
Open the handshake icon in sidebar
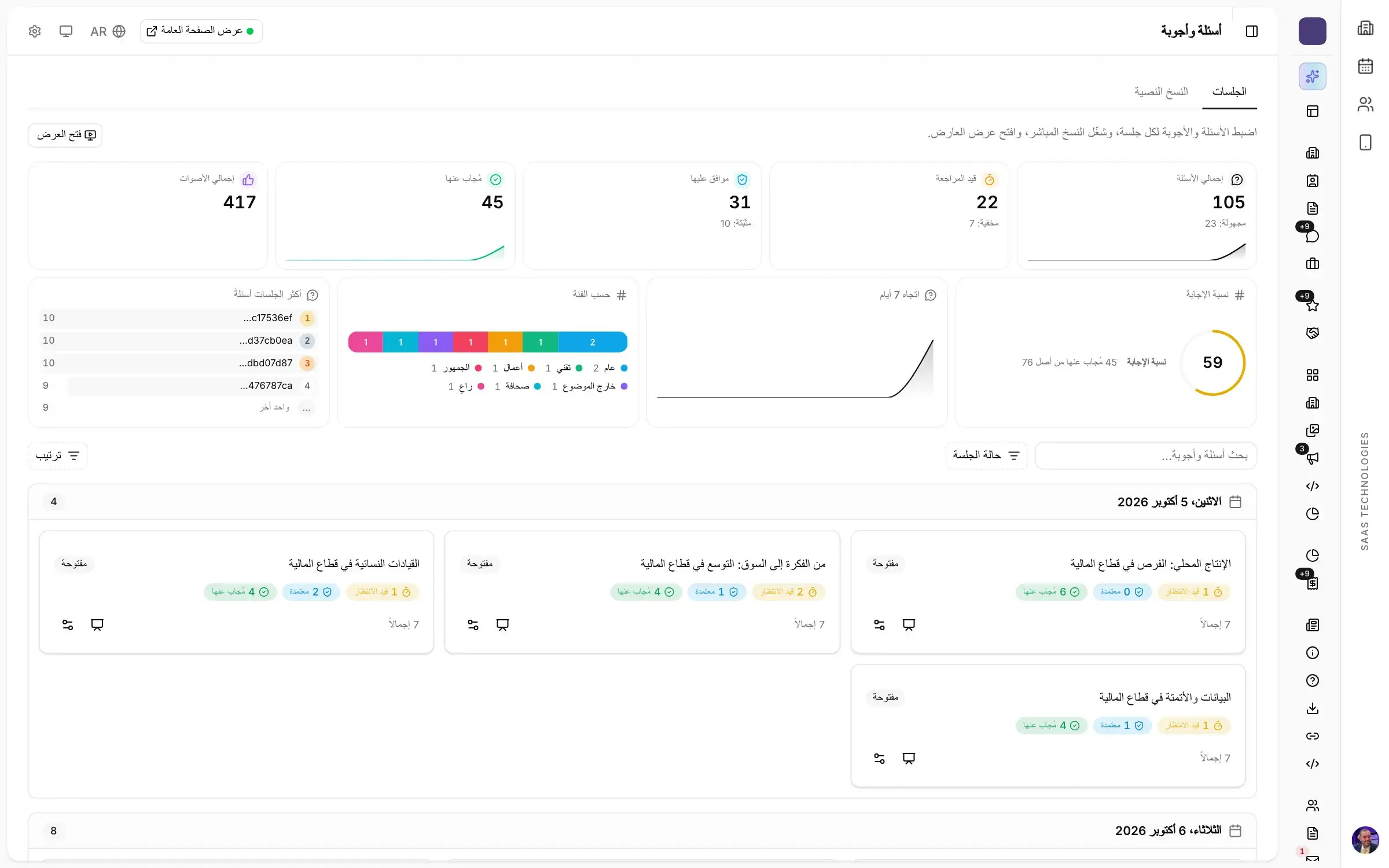1312,333
